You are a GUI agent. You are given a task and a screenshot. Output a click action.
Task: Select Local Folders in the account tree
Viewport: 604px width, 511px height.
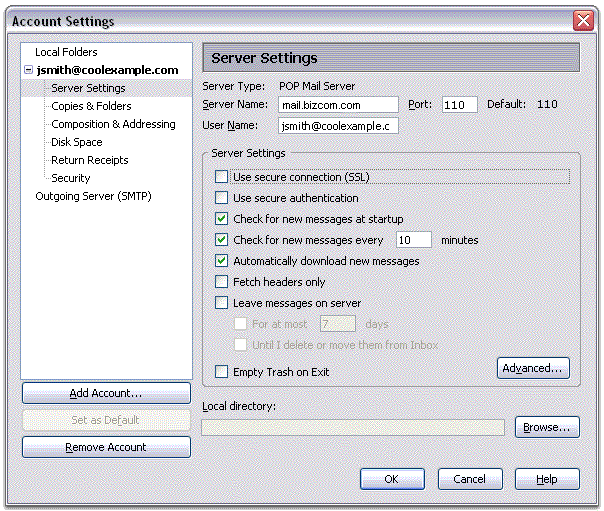(x=66, y=52)
